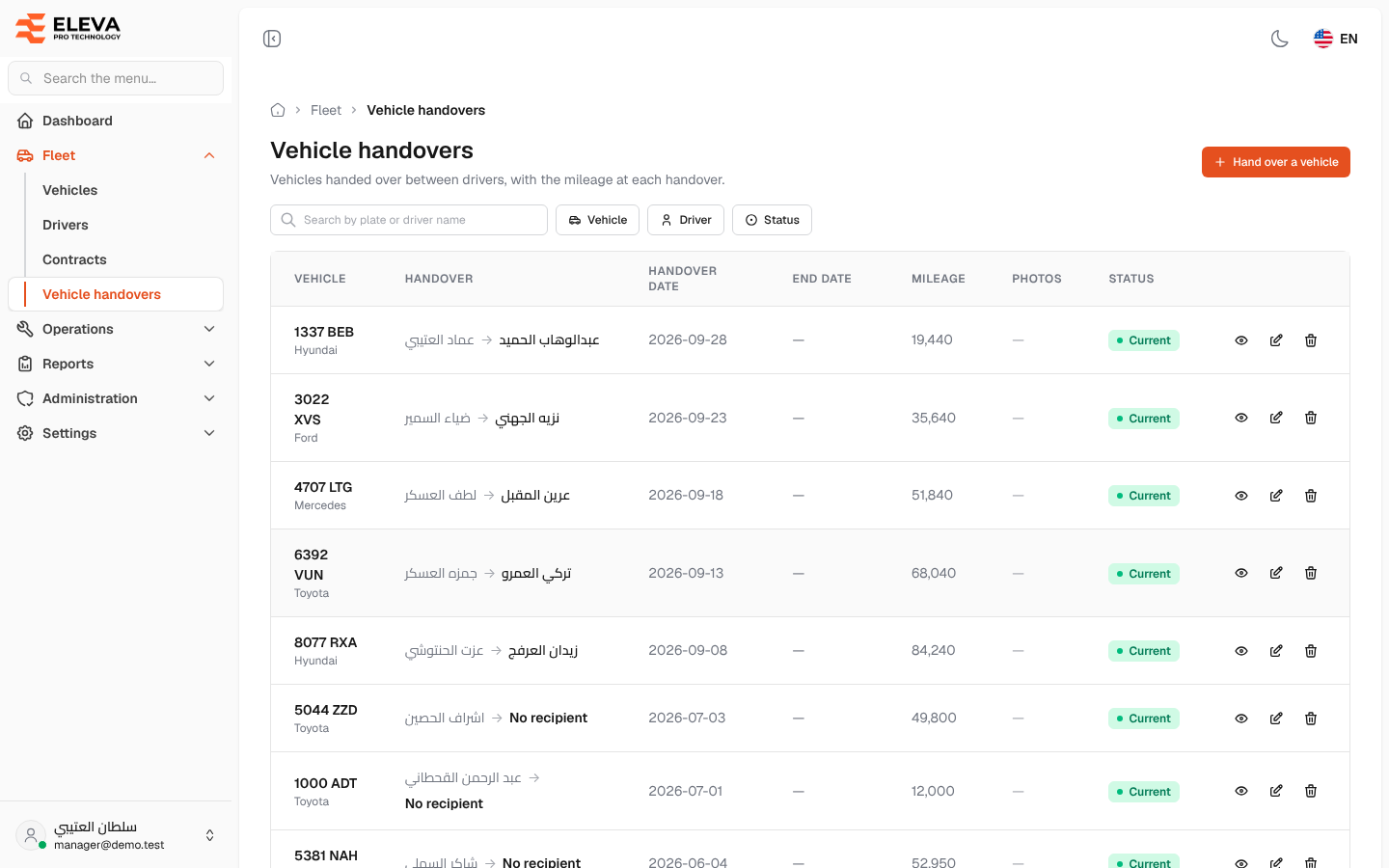
Task: Focus the Search the menu field
Action: tap(116, 78)
